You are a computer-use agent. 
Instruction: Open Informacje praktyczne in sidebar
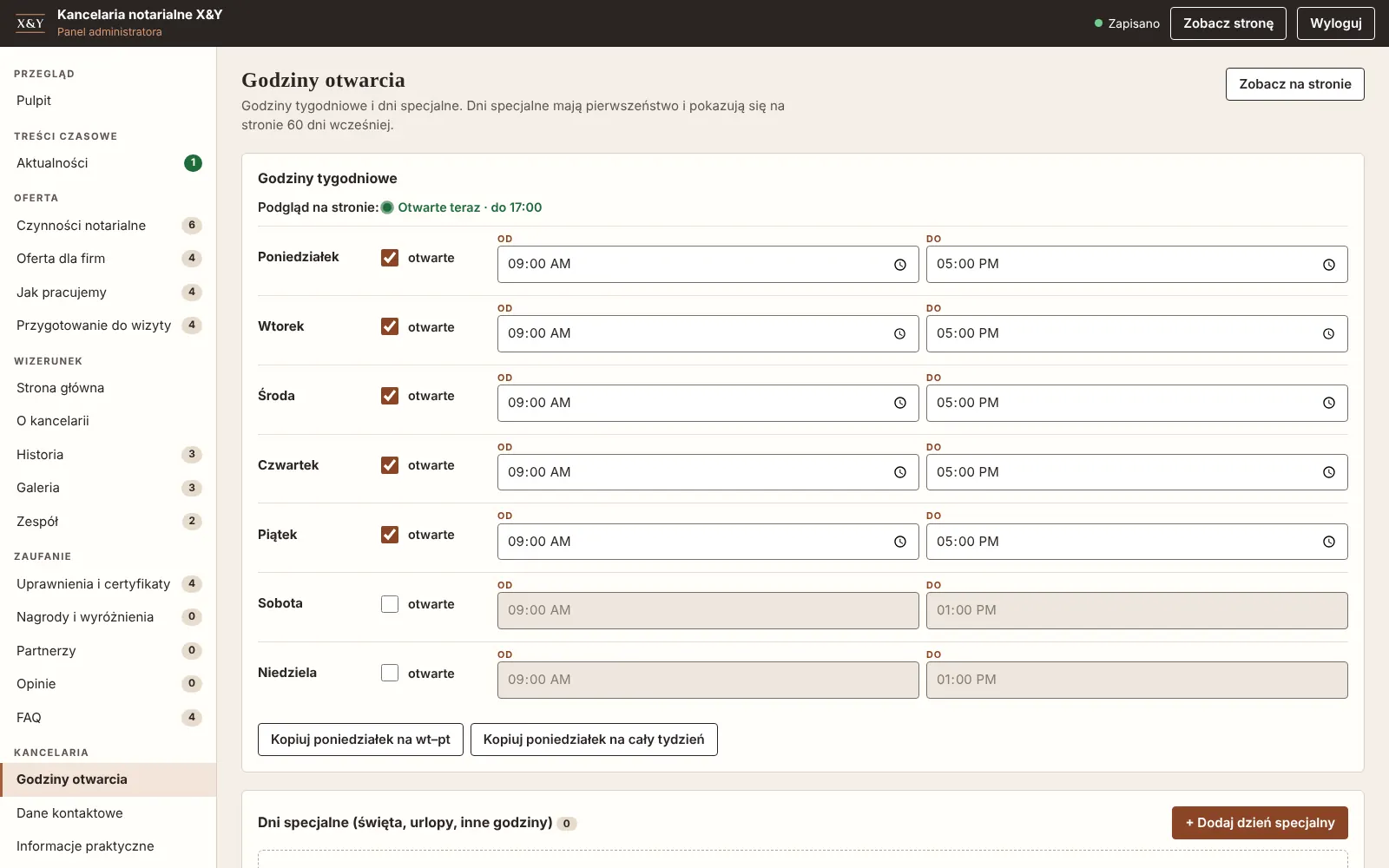click(108, 846)
